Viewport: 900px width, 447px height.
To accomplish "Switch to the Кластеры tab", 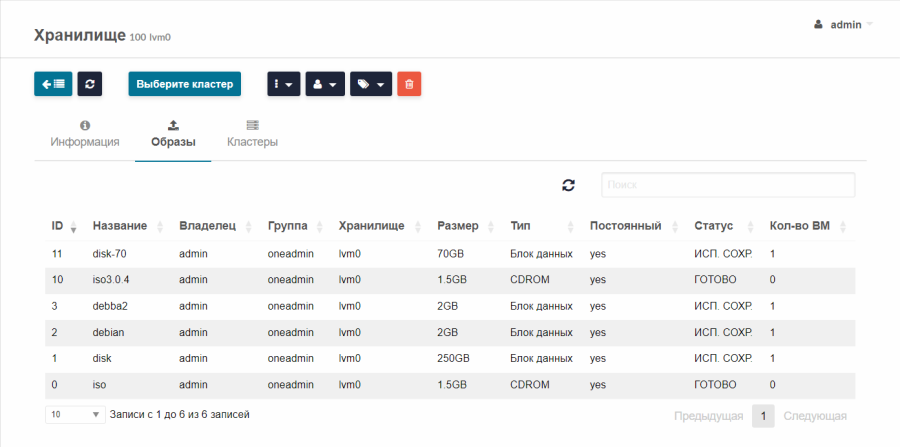I will click(x=253, y=135).
